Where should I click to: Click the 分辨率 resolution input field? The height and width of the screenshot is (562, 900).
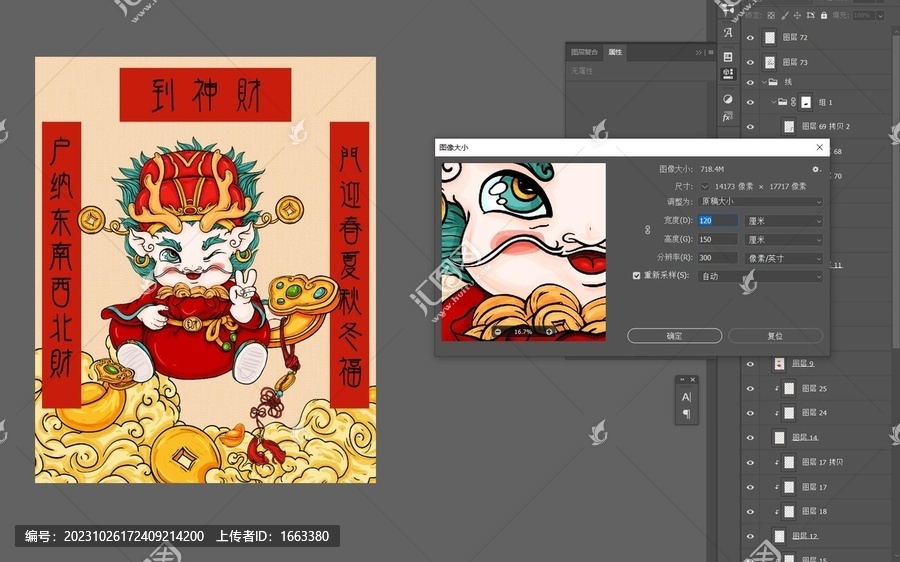tap(717, 258)
